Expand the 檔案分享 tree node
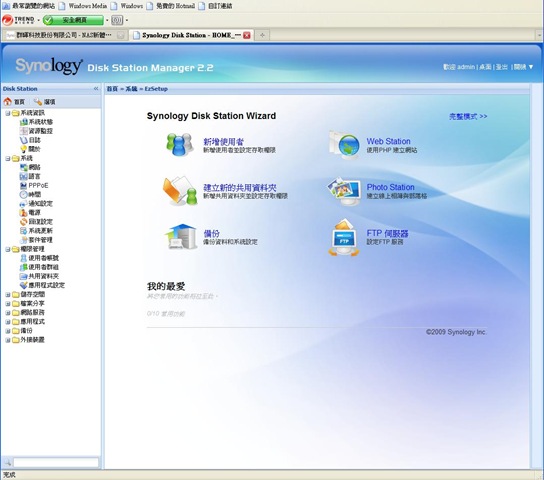Image resolution: width=544 pixels, height=480 pixels. pos(8,303)
